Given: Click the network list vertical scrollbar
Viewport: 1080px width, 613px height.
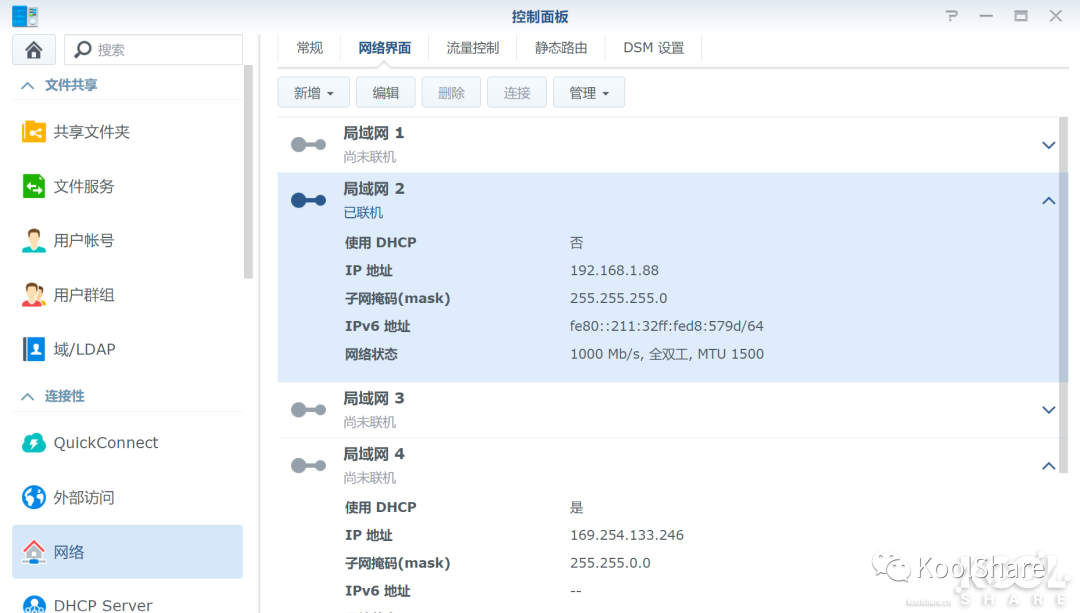Looking at the screenshot, I should pyautogui.click(x=1063, y=295).
